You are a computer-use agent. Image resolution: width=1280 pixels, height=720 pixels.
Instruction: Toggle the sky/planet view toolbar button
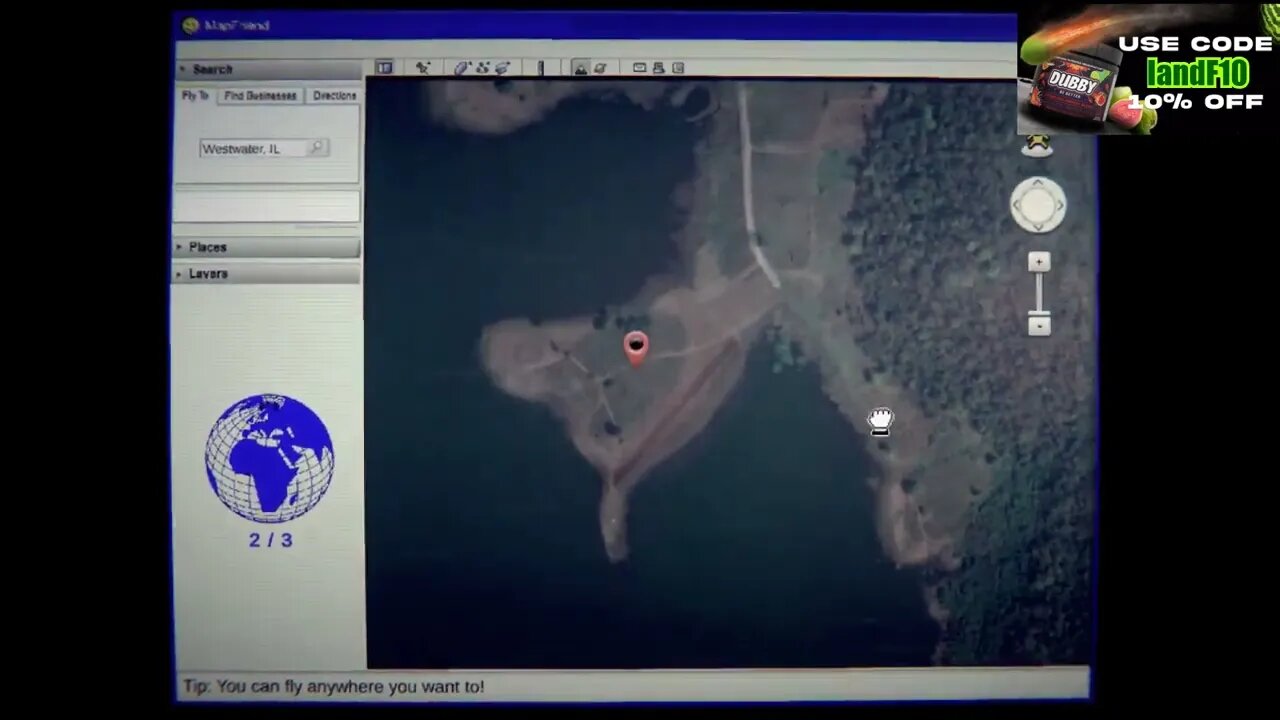600,68
